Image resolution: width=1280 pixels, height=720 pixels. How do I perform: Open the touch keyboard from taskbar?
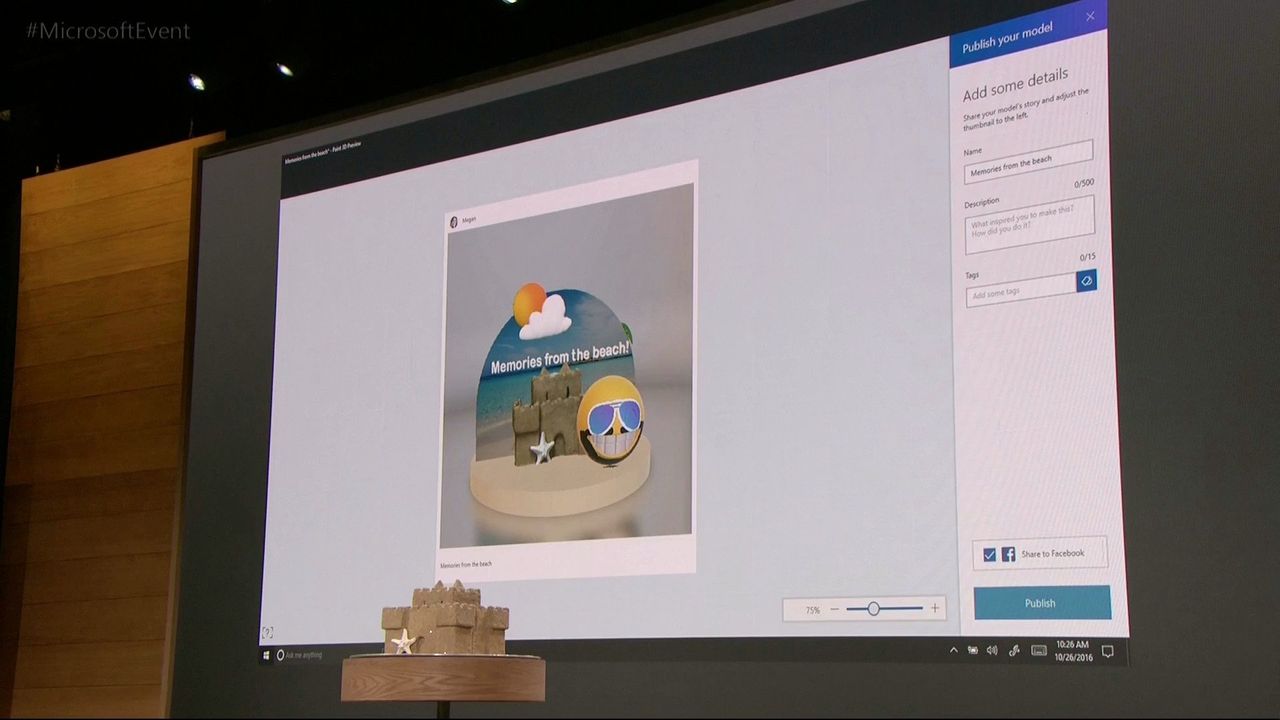[x=1039, y=650]
